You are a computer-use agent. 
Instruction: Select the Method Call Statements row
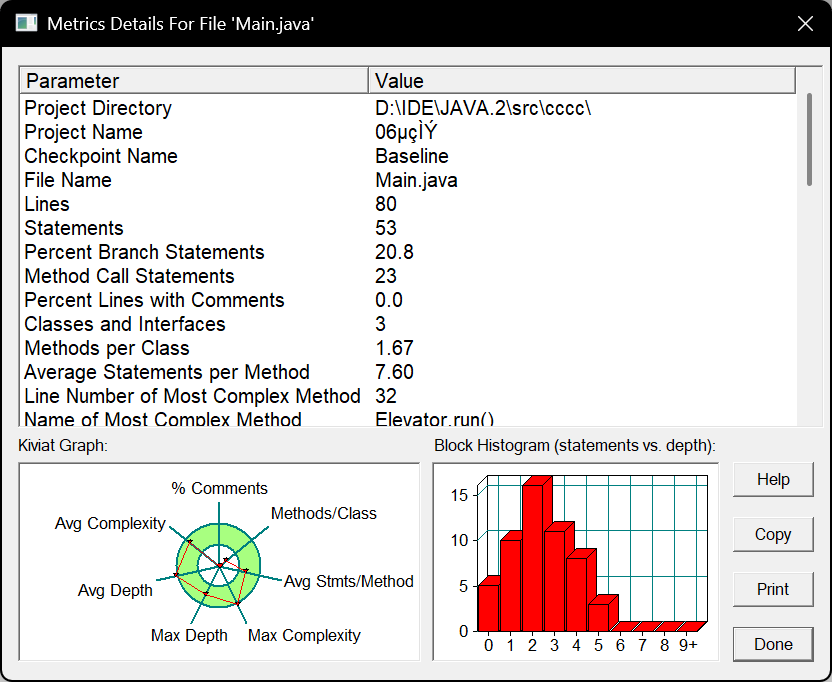[x=408, y=276]
